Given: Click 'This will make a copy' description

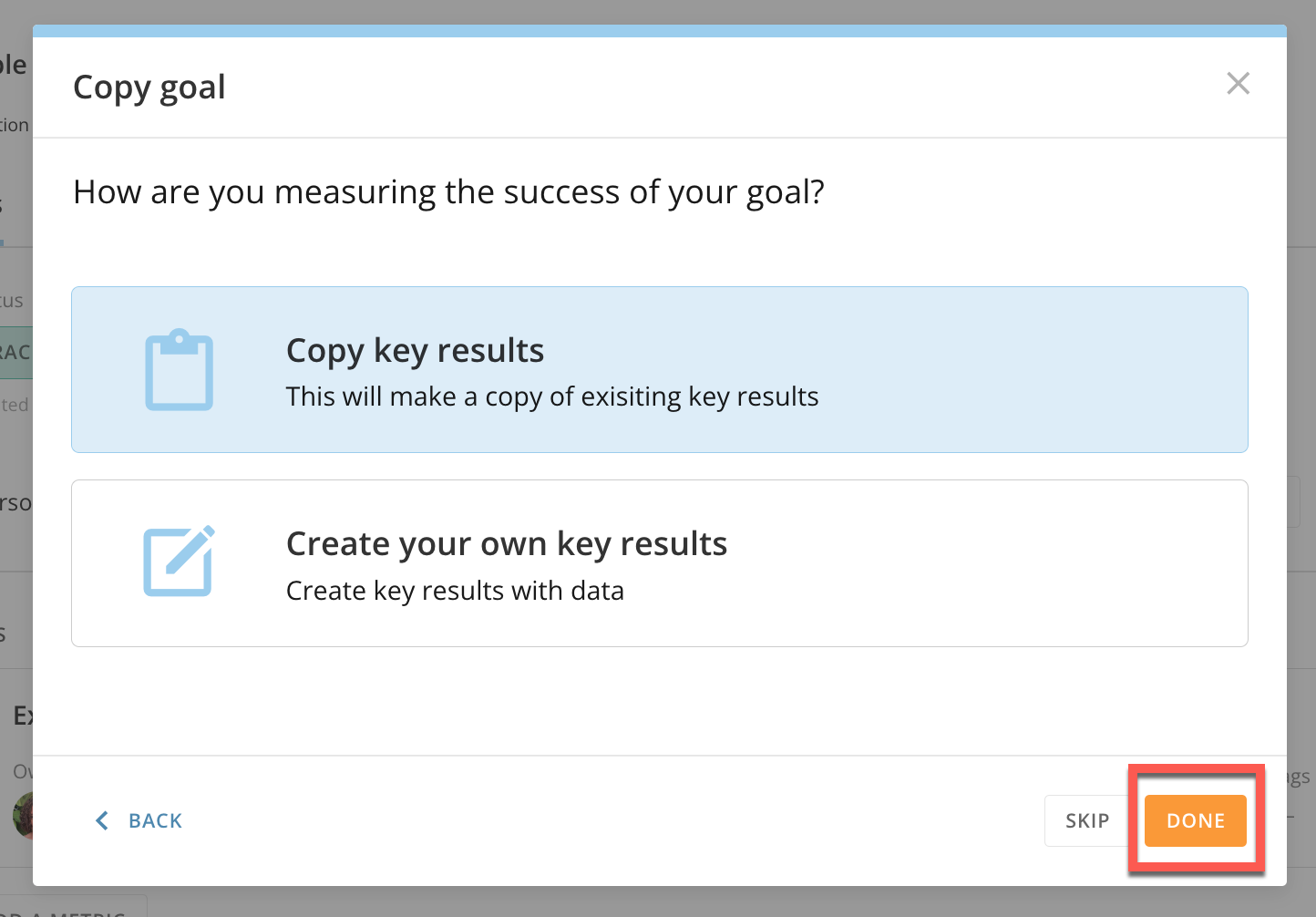Looking at the screenshot, I should (552, 397).
